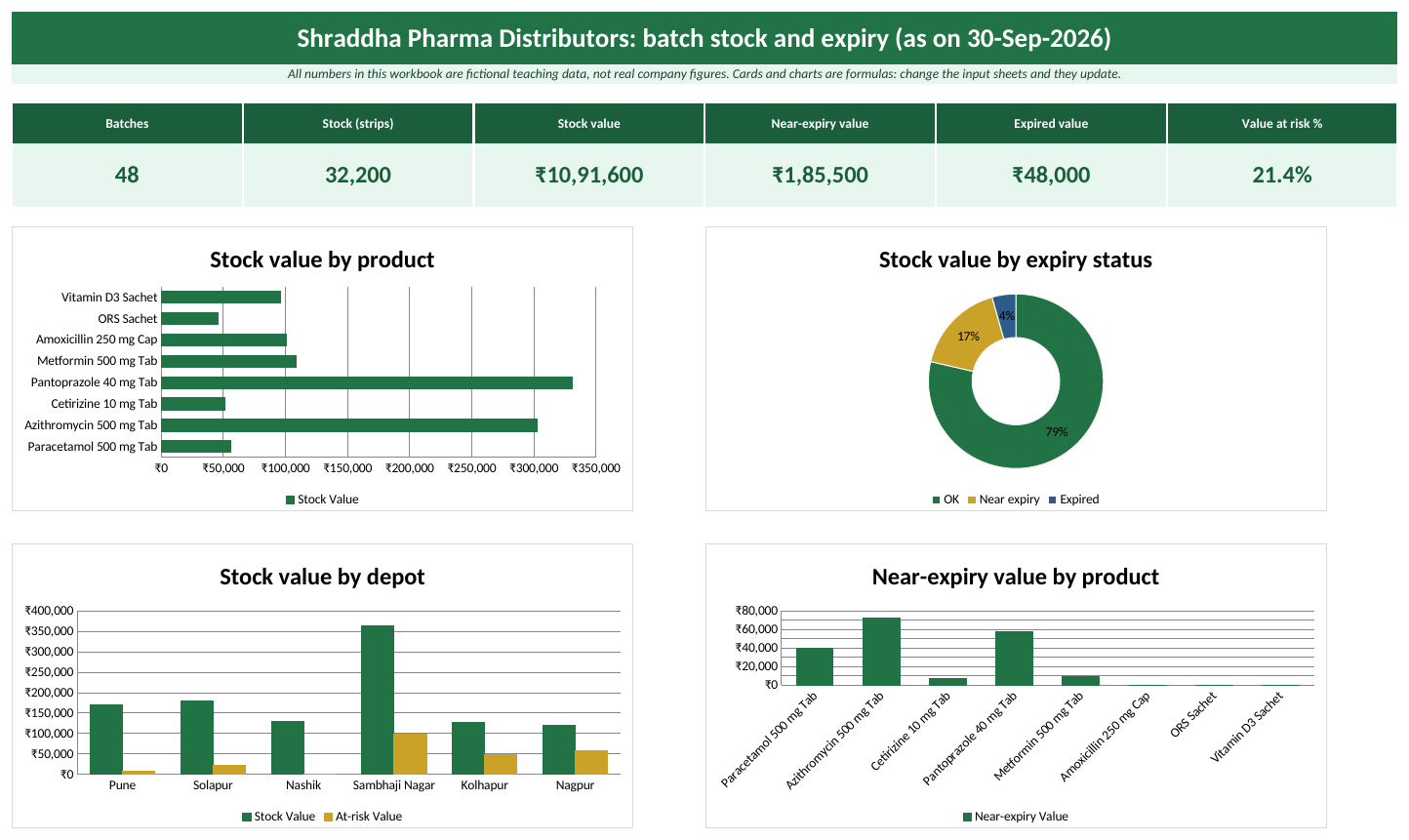Select the Paracetamol near-expiry column
Image resolution: width=1409 pixels, height=840 pixels.
point(815,666)
